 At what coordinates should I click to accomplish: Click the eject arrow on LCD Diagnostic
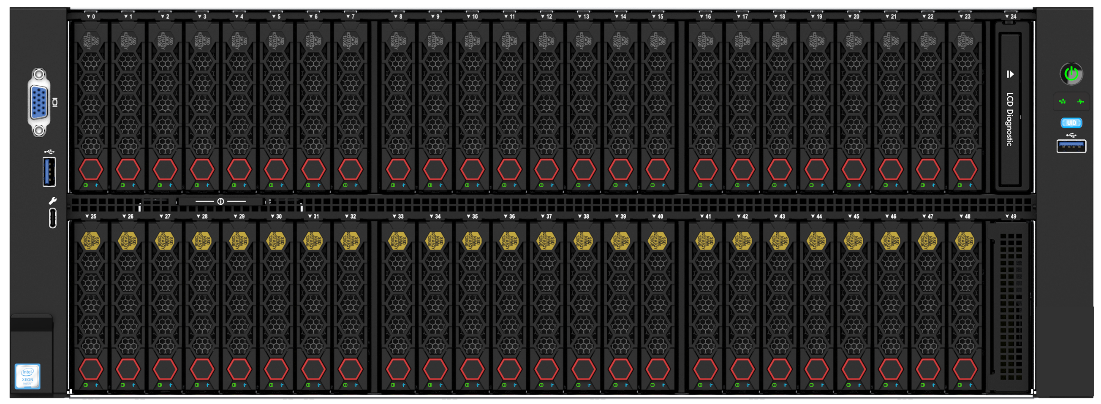[1010, 73]
